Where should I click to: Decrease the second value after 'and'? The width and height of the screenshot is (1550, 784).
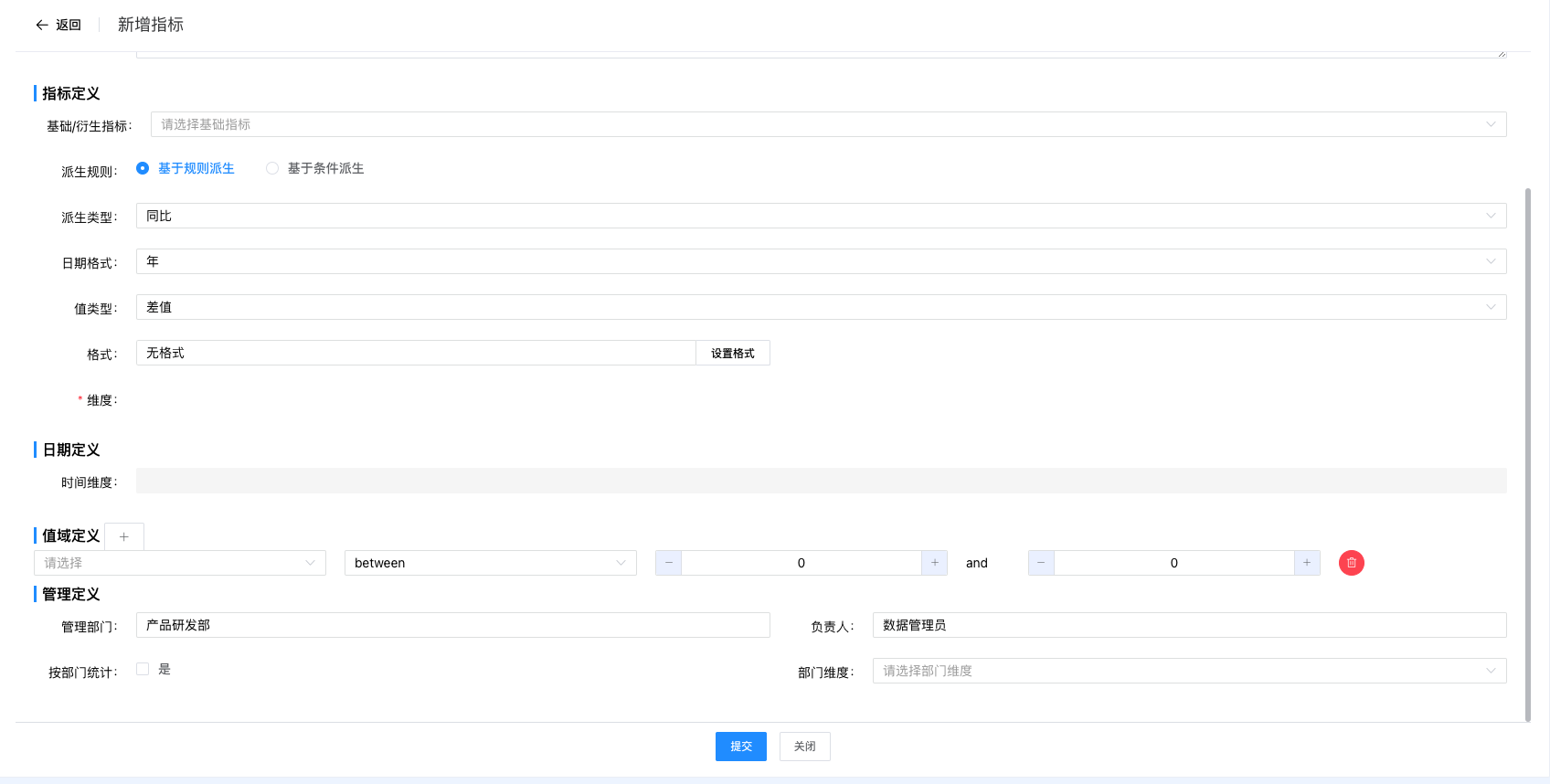point(1041,563)
